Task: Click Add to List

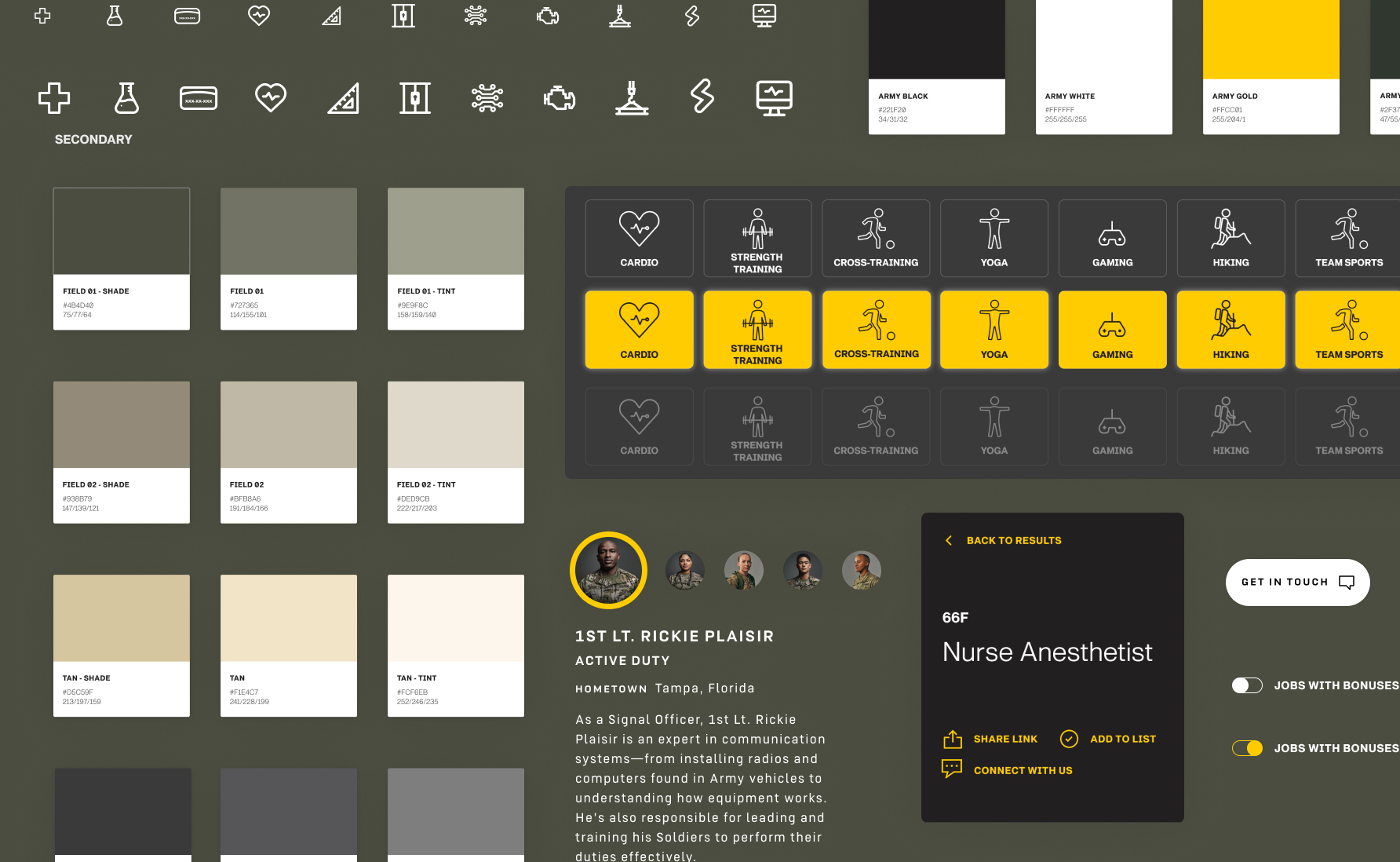Action: 1108,739
